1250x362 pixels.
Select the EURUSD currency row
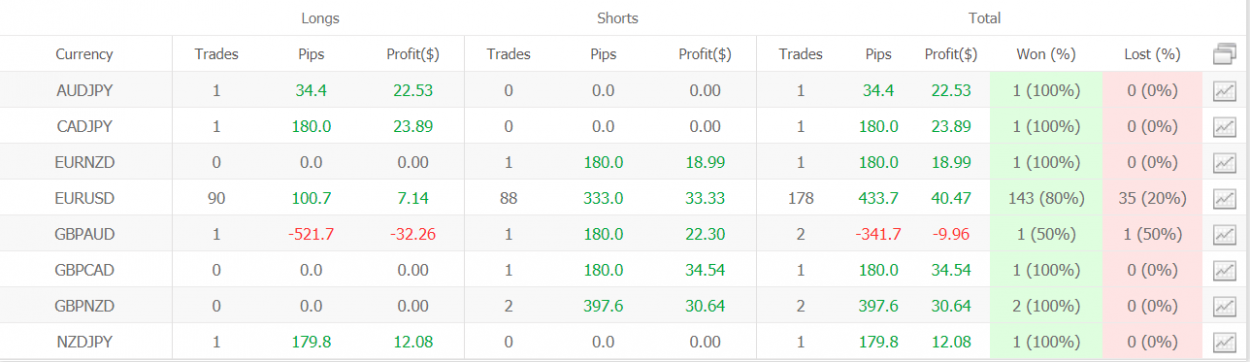tap(625, 199)
